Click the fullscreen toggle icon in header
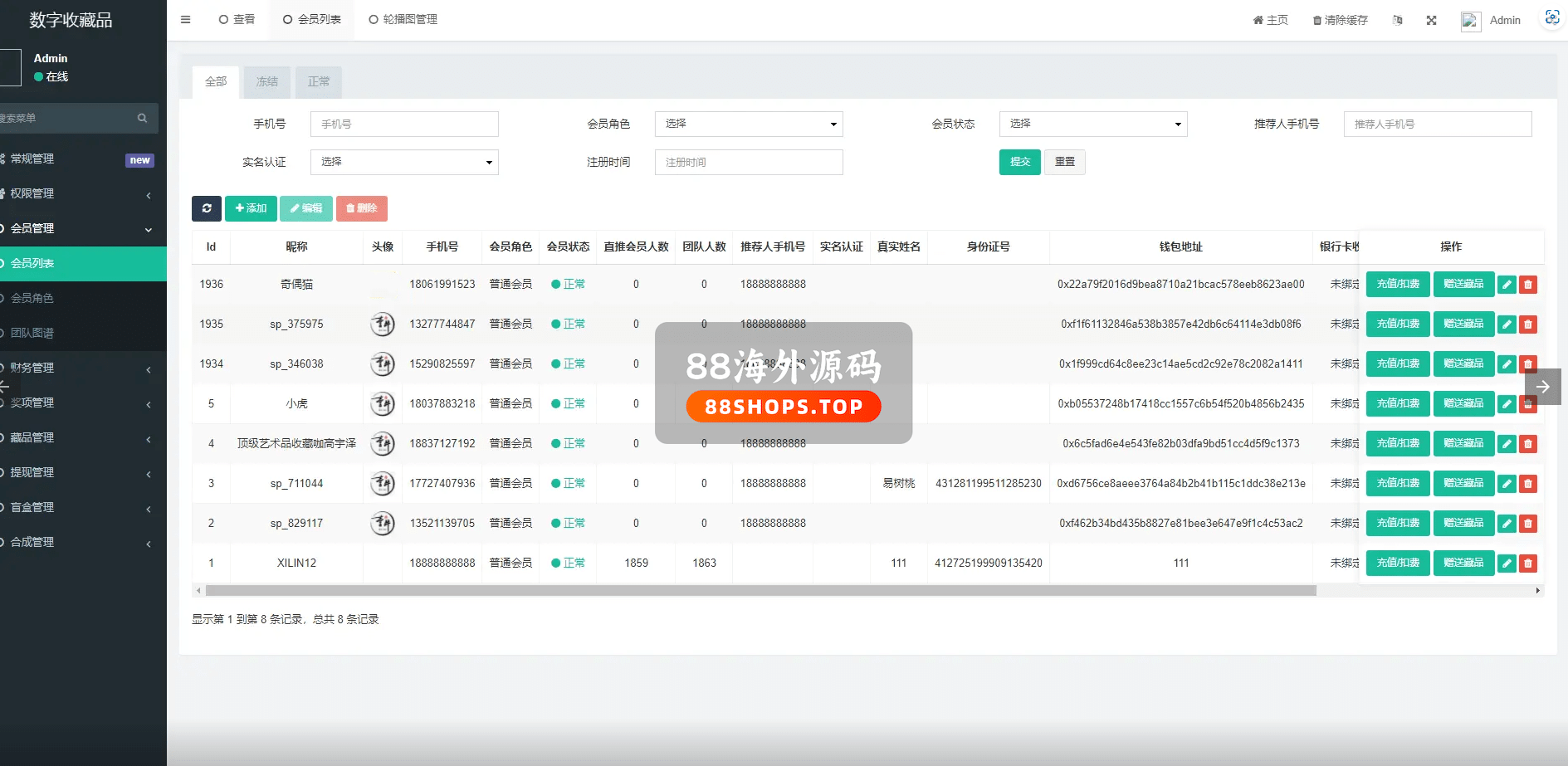The image size is (1568, 766). [x=1431, y=21]
